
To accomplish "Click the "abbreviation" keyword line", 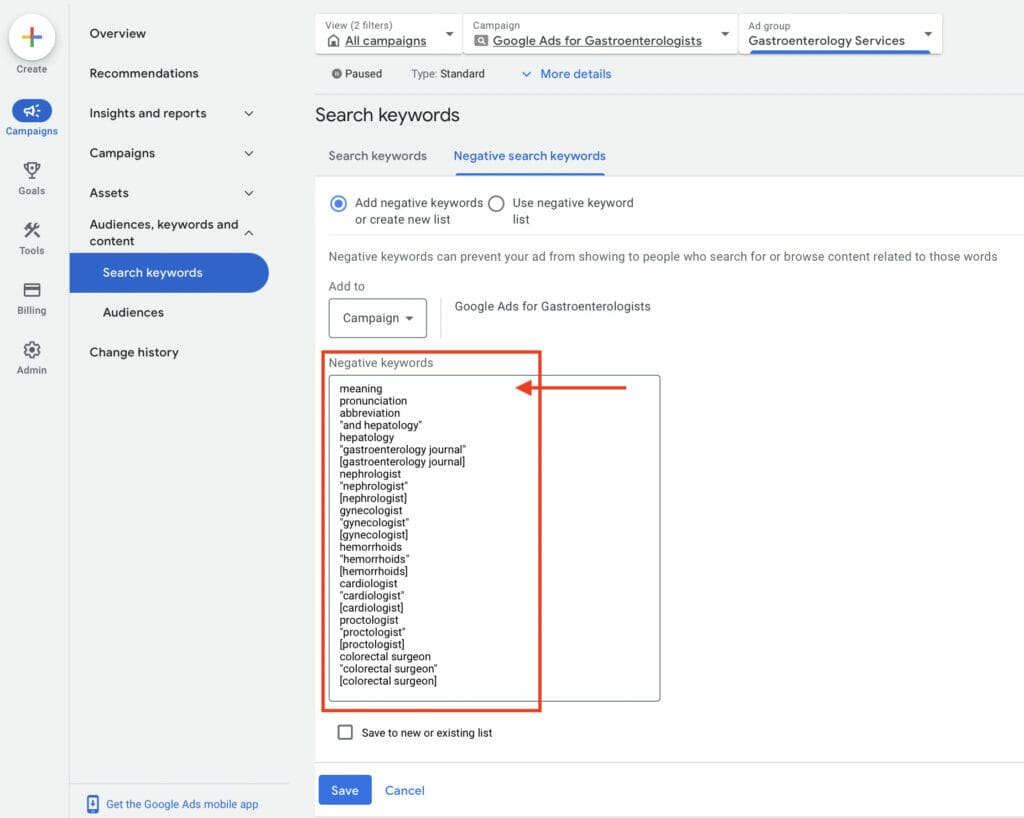I will (370, 413).
